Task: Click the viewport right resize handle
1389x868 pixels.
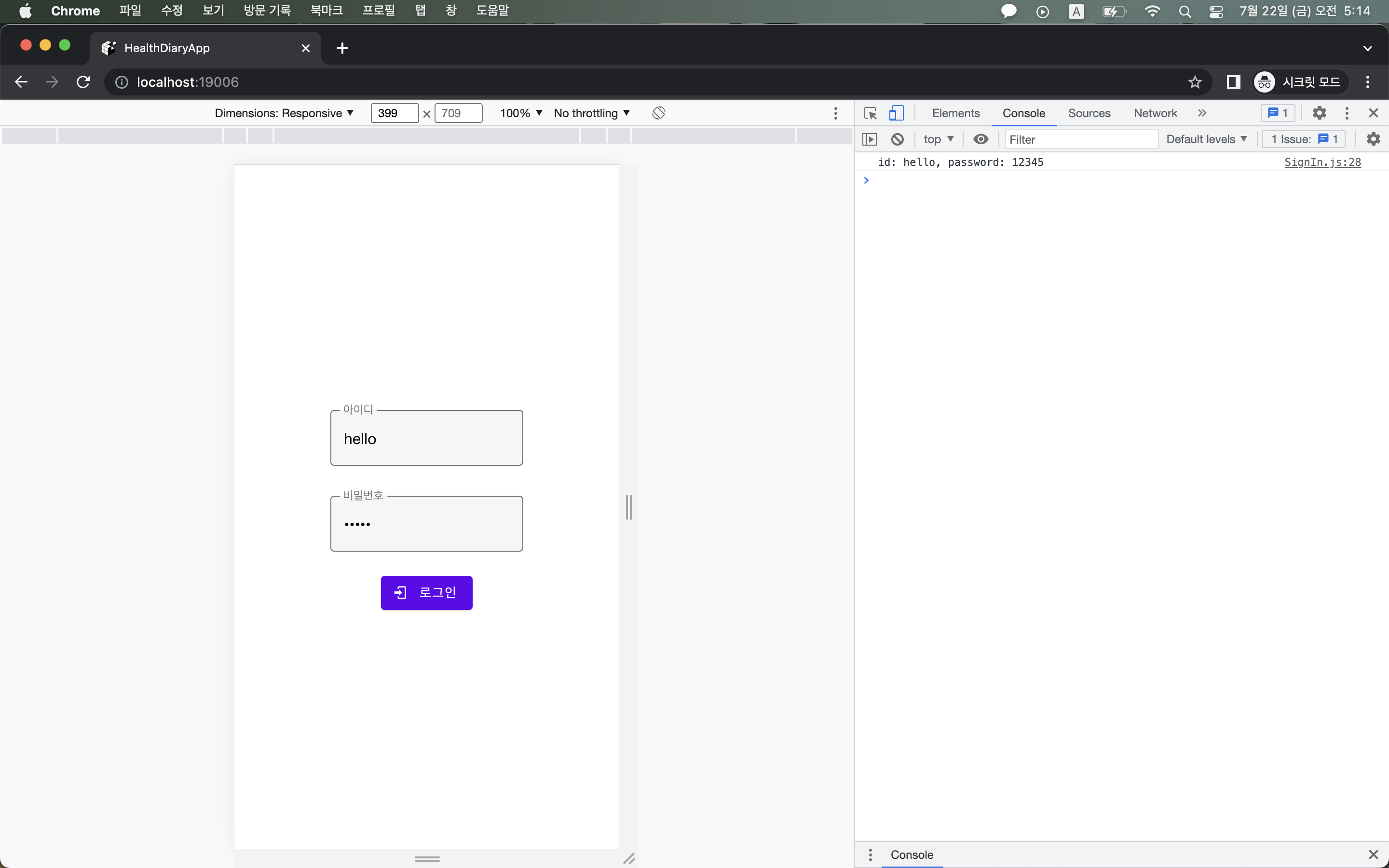Action: pos(628,507)
